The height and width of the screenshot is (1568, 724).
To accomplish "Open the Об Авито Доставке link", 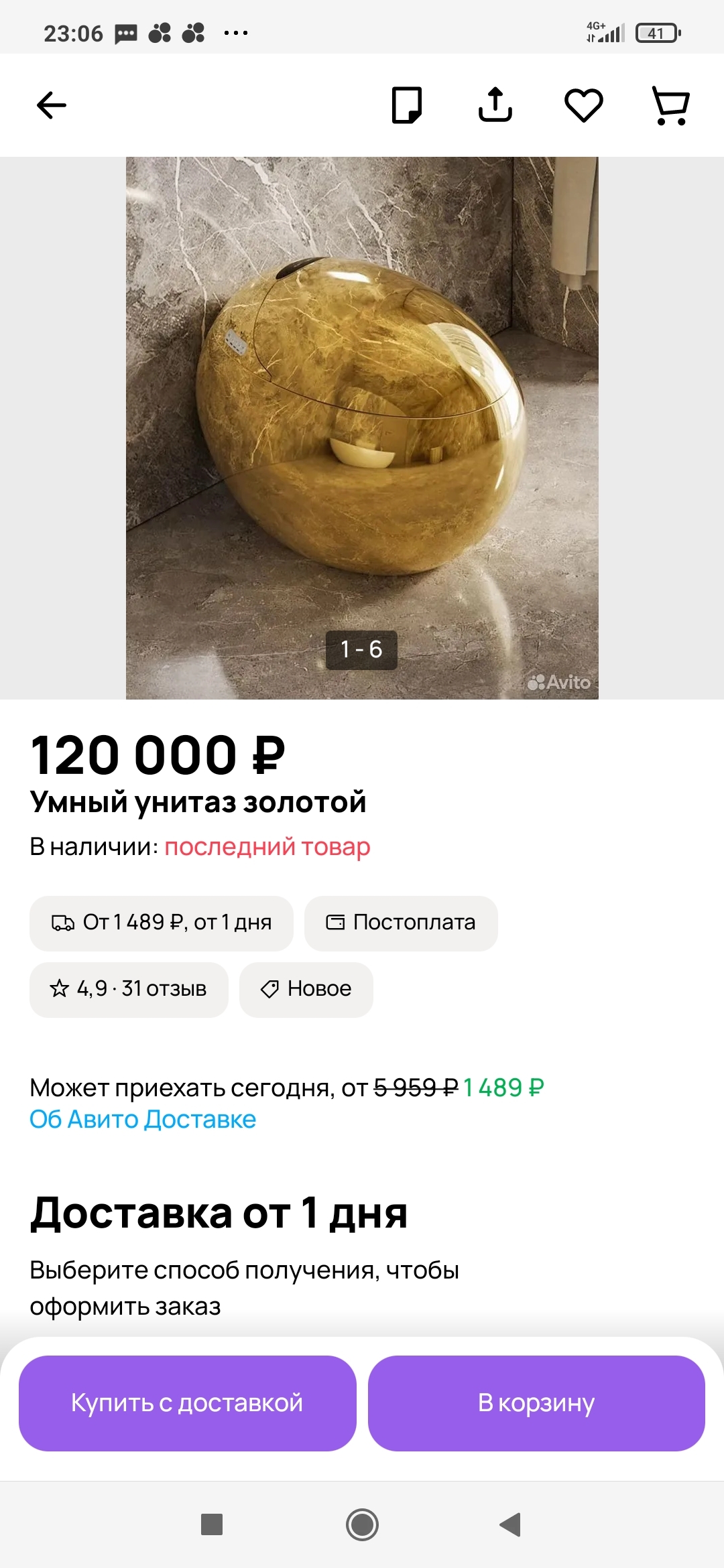I will pyautogui.click(x=143, y=1120).
